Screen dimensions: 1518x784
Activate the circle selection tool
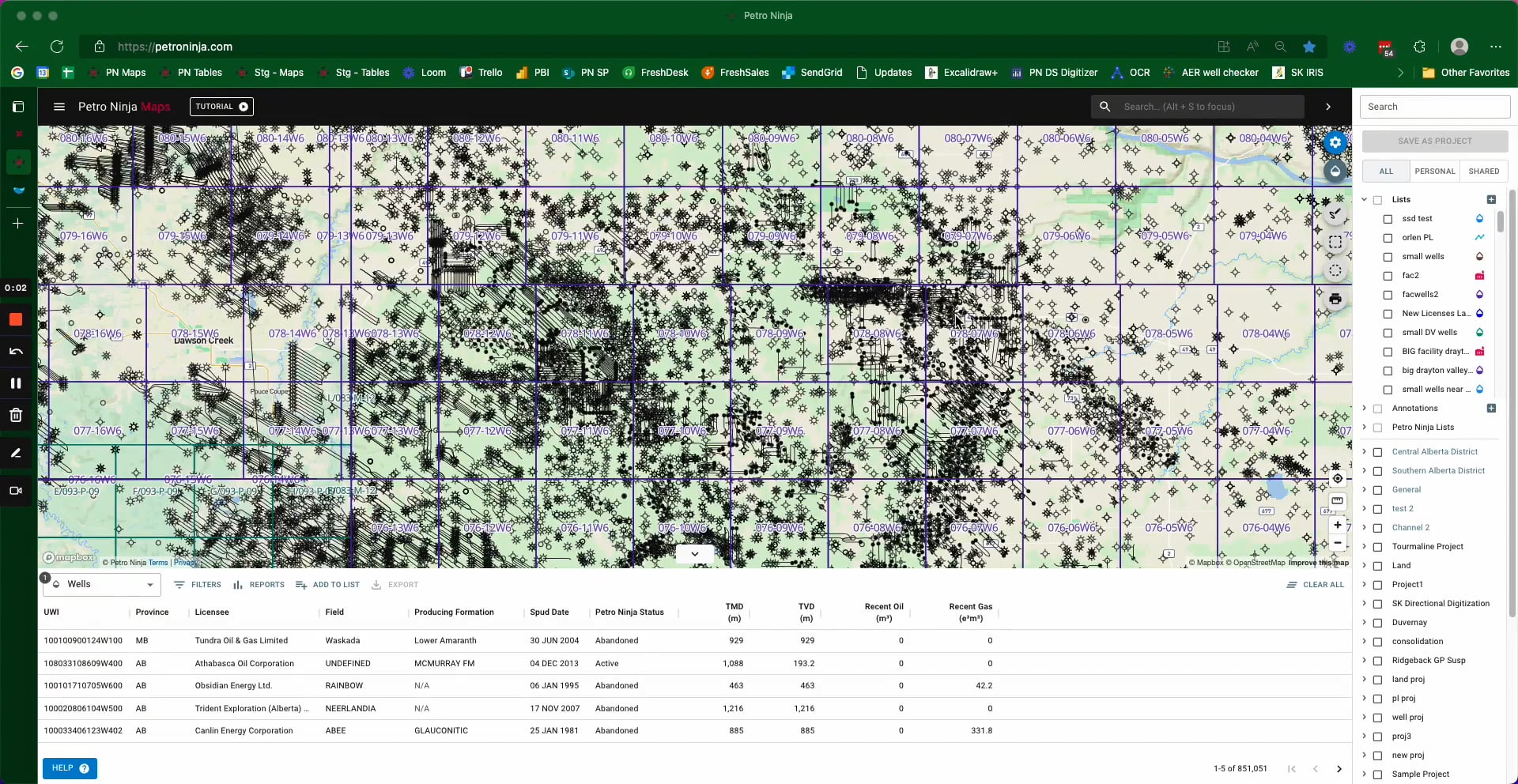[1335, 270]
